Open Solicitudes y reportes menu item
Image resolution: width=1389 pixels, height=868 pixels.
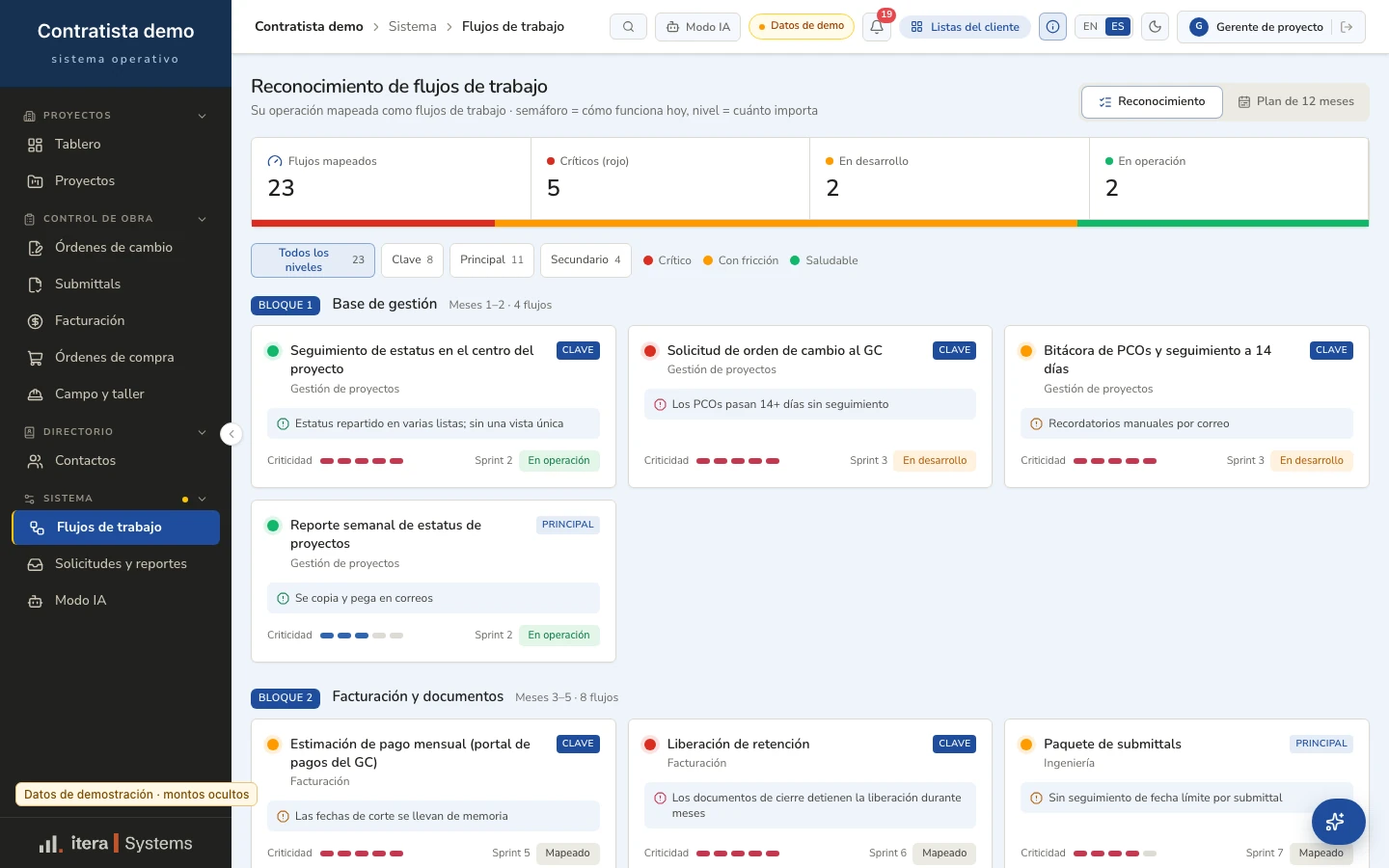[116, 564]
